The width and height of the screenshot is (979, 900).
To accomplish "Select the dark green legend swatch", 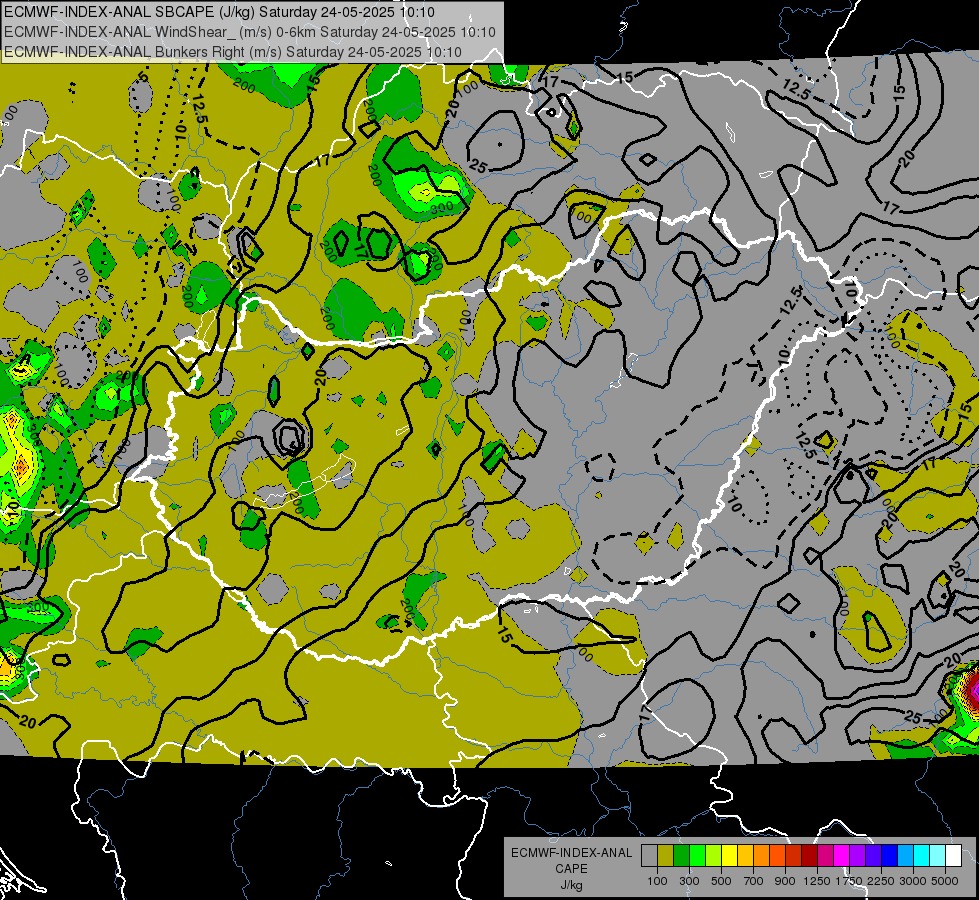I will [x=681, y=856].
